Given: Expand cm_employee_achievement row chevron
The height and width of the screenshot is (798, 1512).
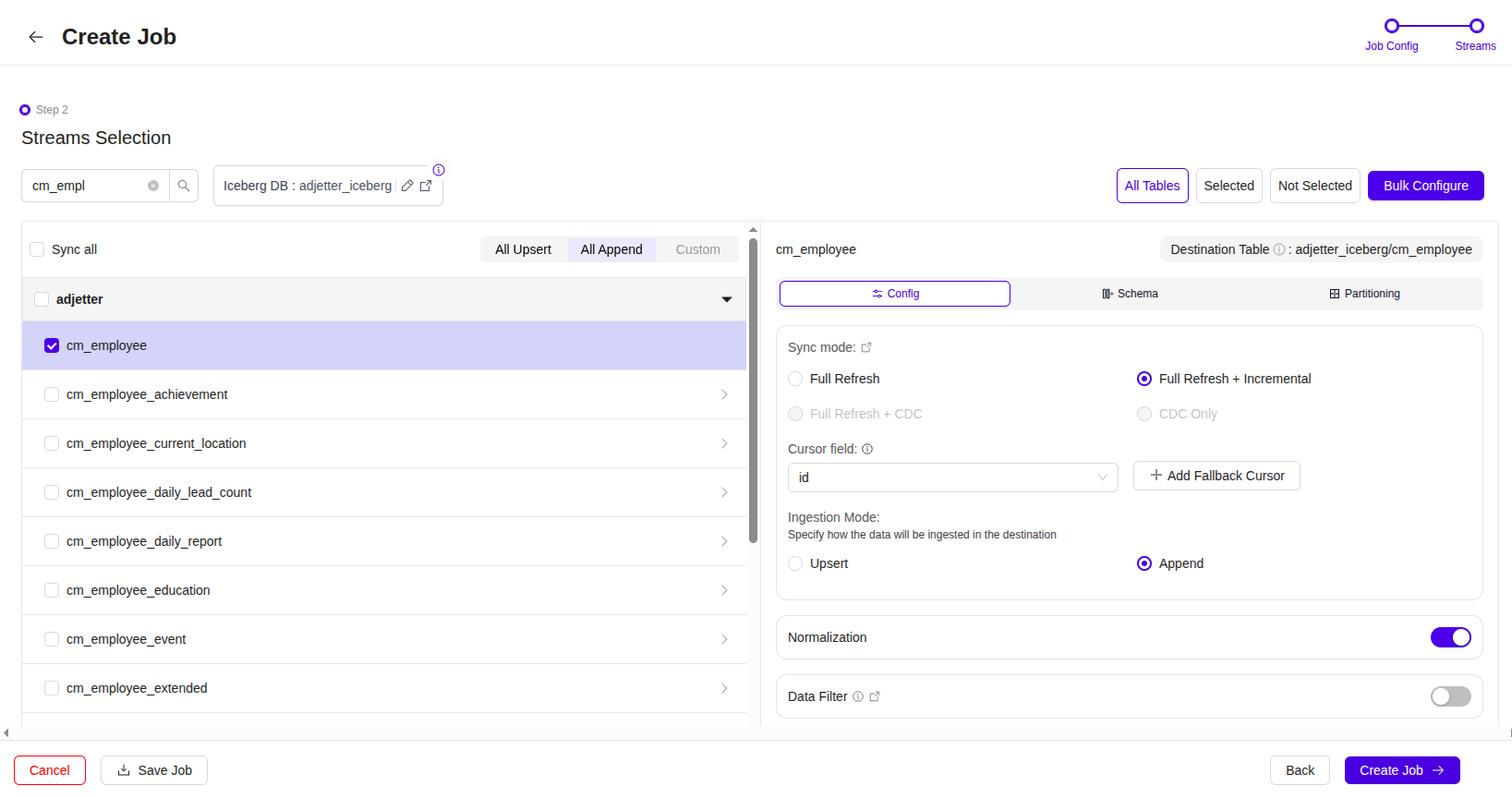Looking at the screenshot, I should point(724,394).
